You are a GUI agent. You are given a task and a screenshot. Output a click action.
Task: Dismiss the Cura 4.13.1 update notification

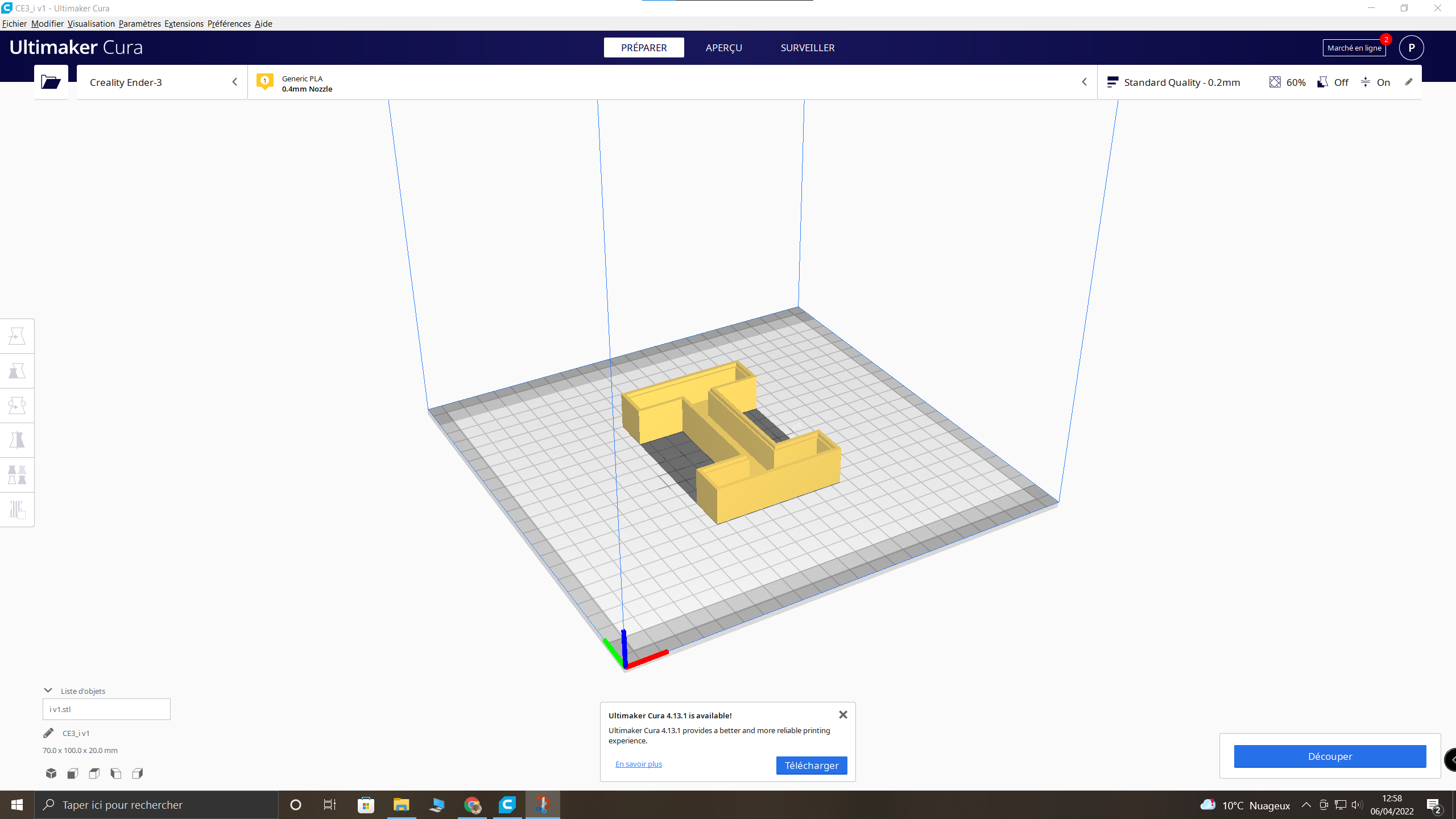coord(843,715)
